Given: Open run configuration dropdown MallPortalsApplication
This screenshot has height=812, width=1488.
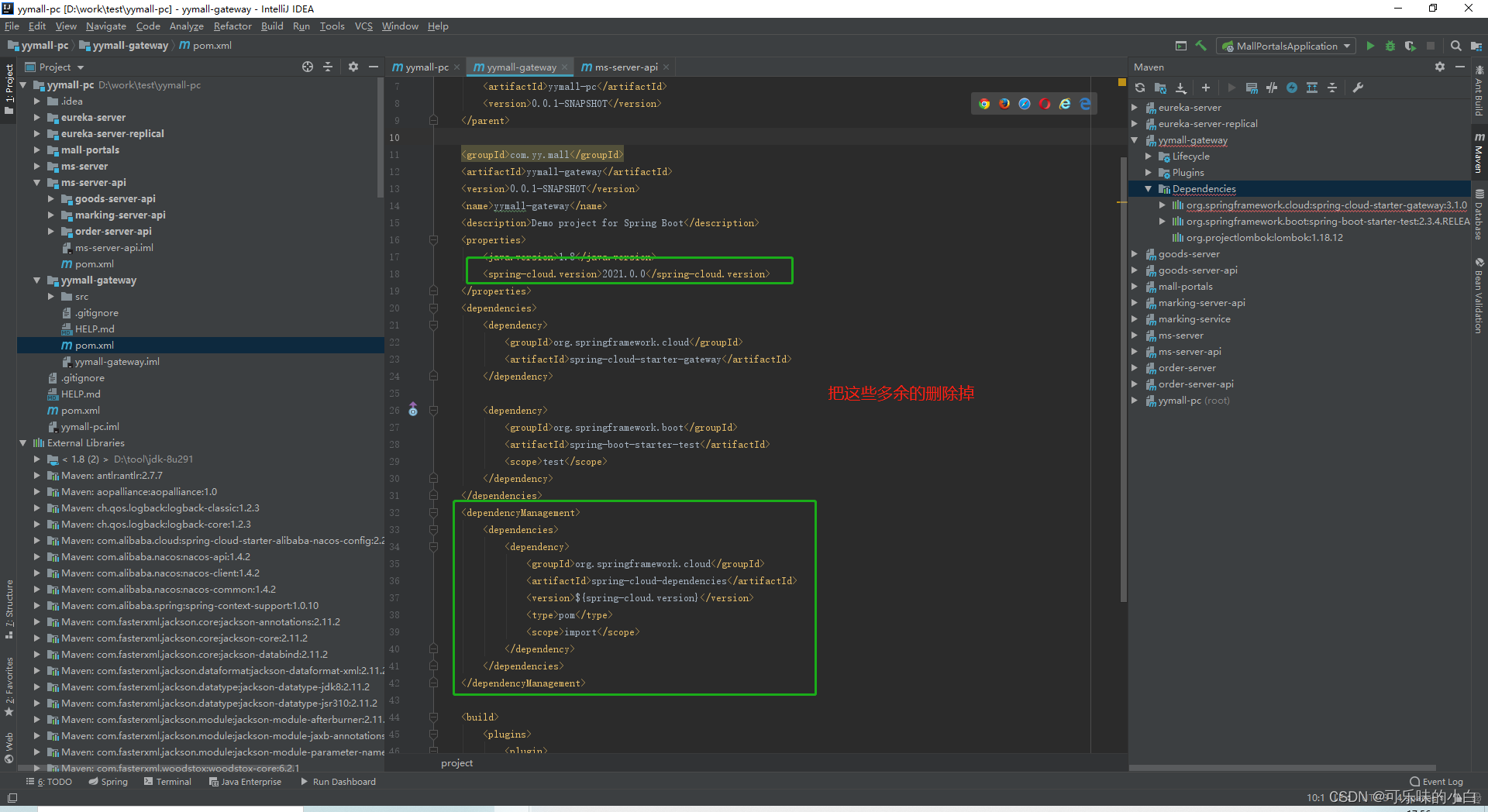Looking at the screenshot, I should tap(1286, 46).
